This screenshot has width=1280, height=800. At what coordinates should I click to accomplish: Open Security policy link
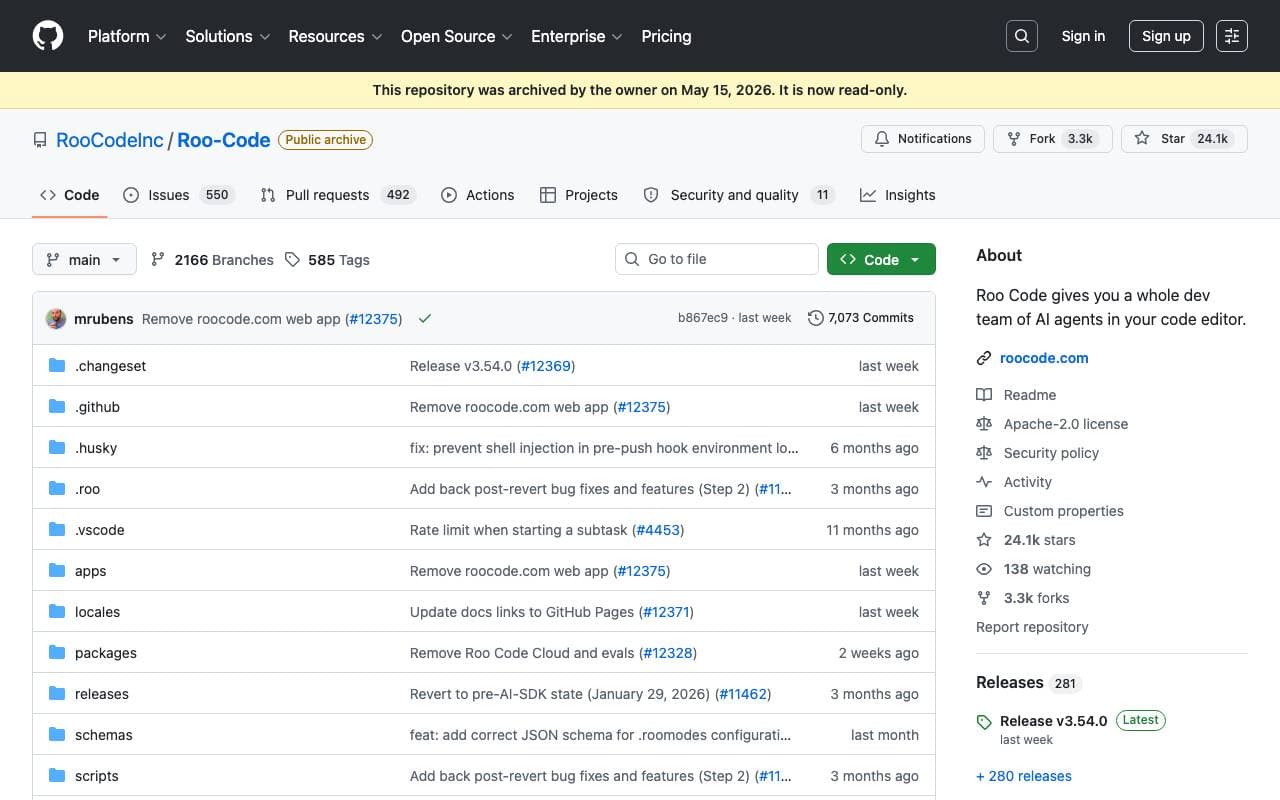point(1051,453)
